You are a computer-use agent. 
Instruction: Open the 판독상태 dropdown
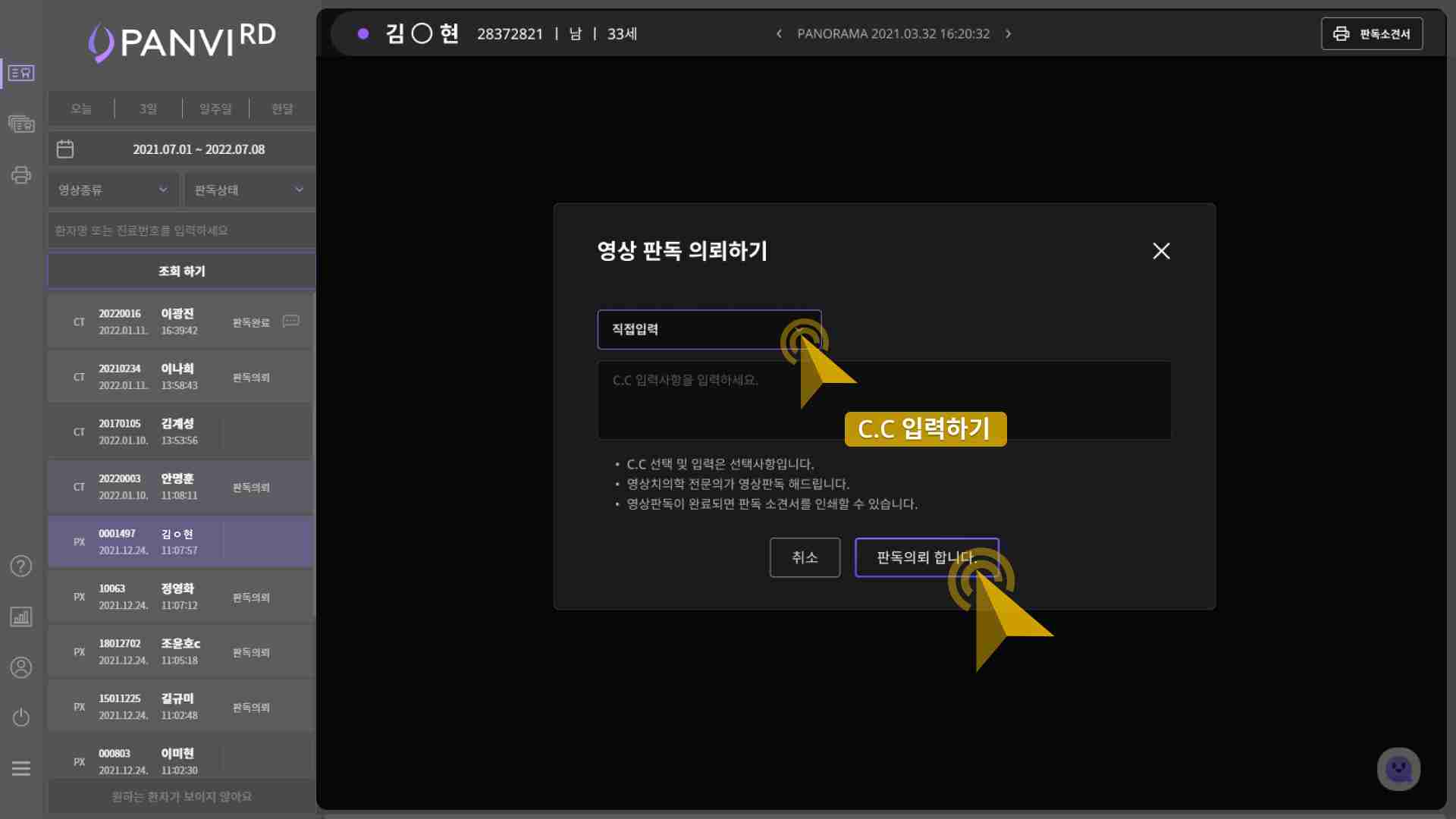coord(249,190)
